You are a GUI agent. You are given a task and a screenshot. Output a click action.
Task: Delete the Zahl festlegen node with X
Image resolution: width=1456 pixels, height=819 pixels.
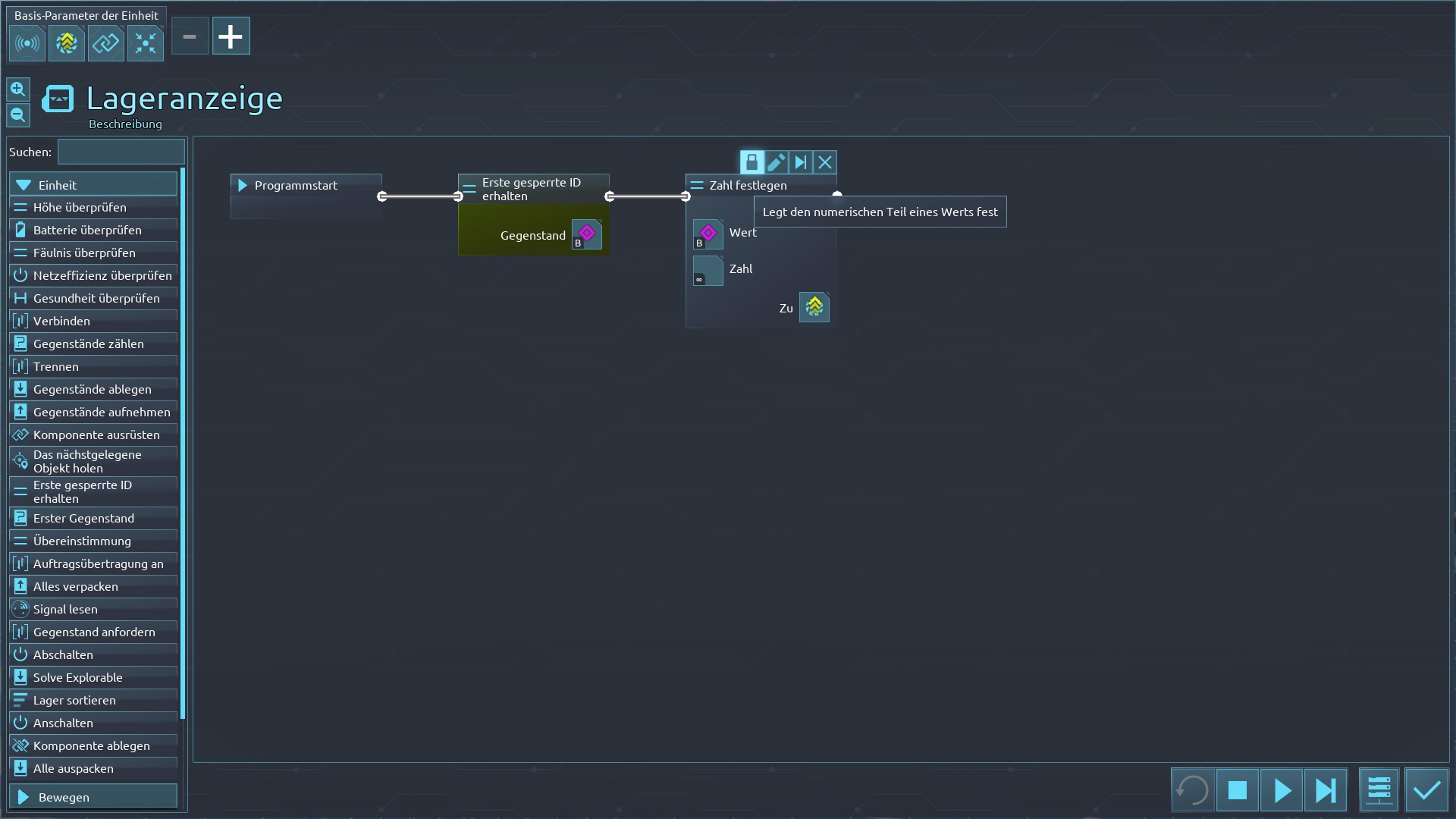825,162
